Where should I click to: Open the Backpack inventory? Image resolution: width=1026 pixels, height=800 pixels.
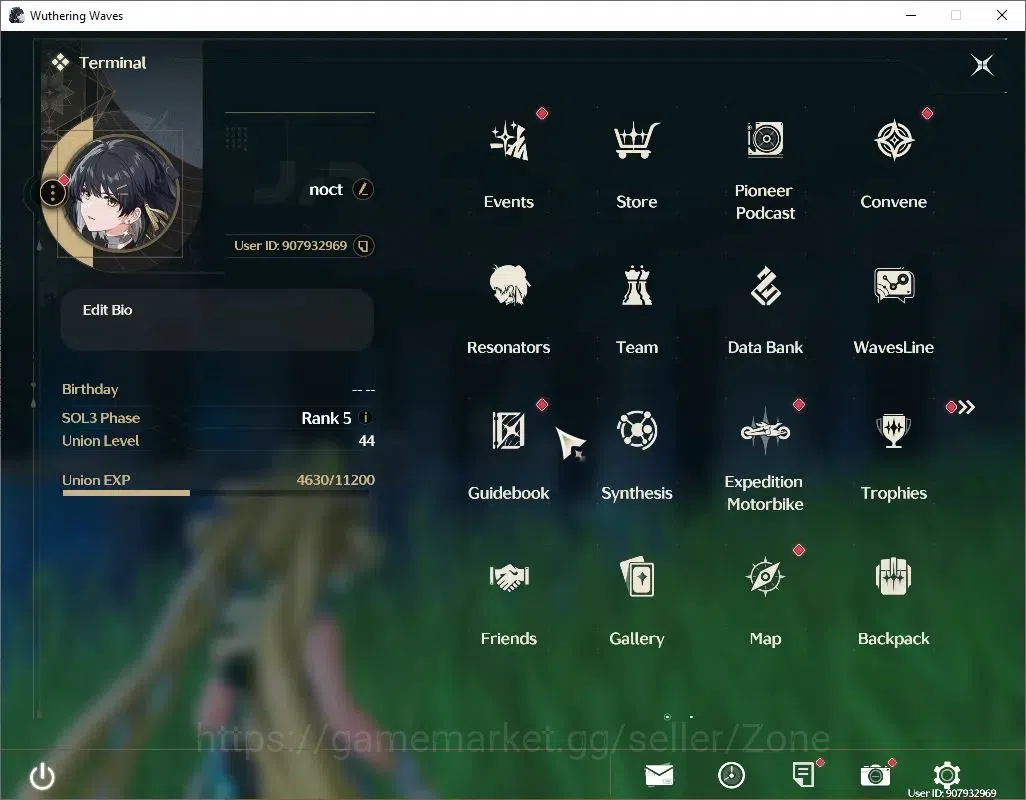tap(893, 576)
